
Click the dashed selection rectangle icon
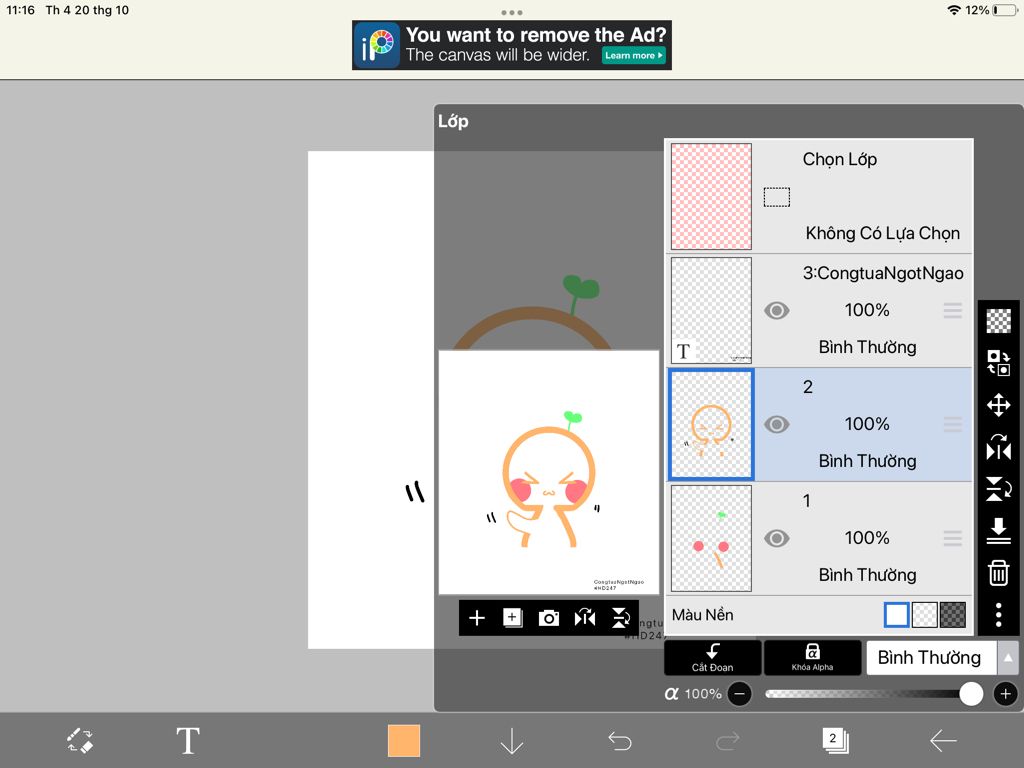click(776, 197)
